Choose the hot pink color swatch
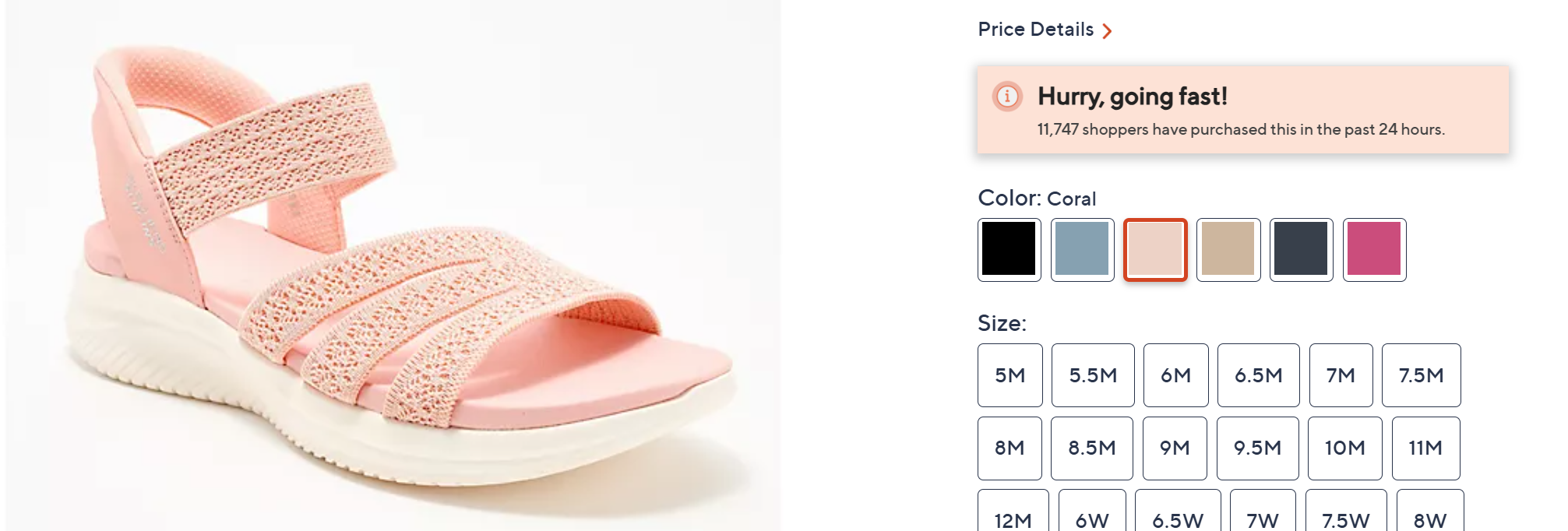1568x531 pixels. coord(1374,249)
